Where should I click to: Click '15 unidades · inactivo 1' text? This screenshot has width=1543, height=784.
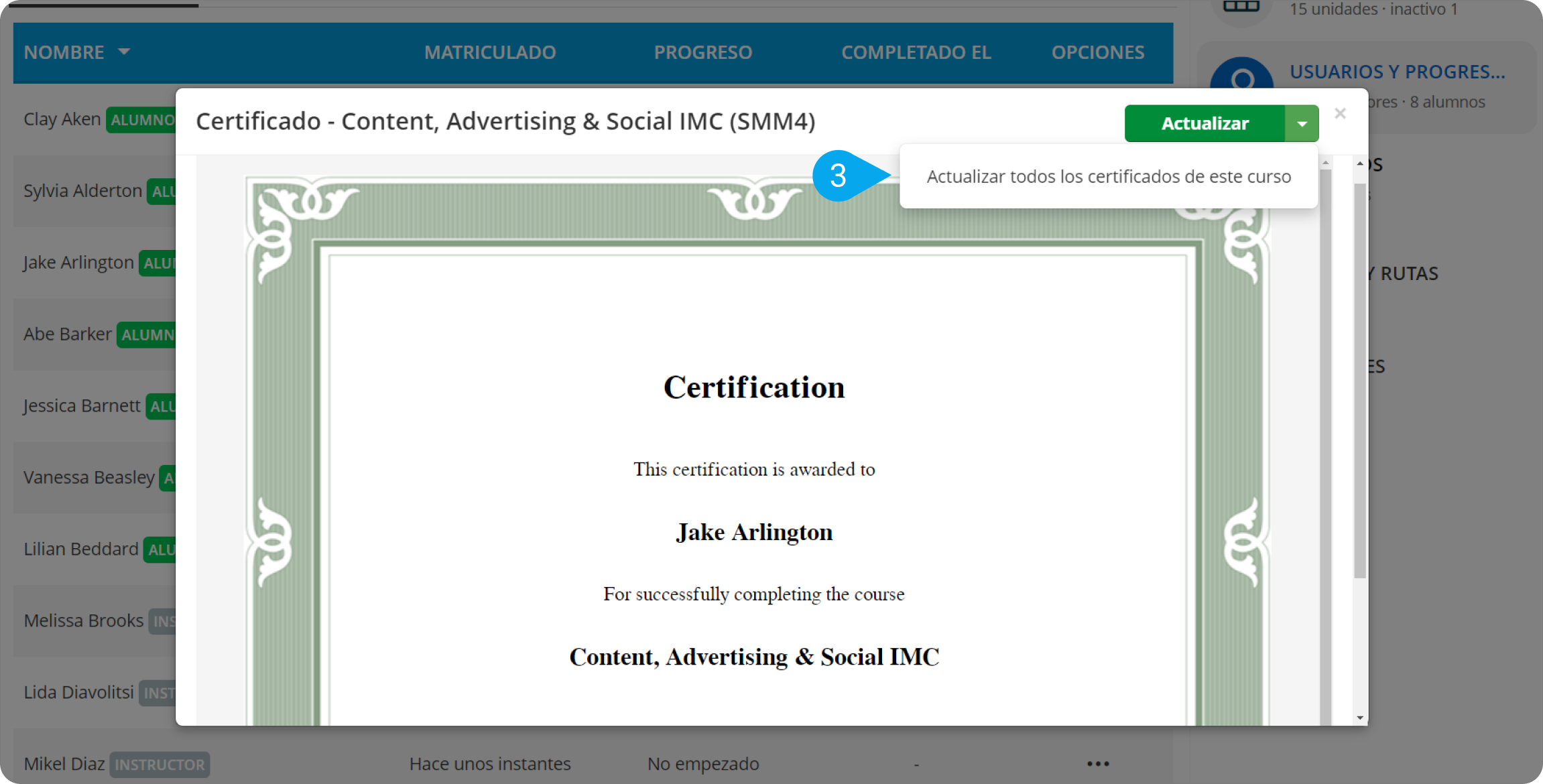coord(1373,9)
